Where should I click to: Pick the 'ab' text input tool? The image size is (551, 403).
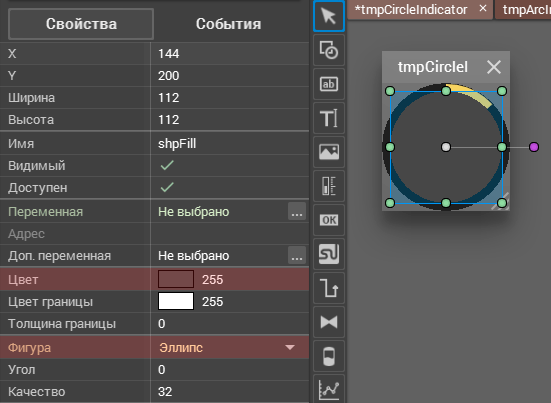(x=329, y=84)
